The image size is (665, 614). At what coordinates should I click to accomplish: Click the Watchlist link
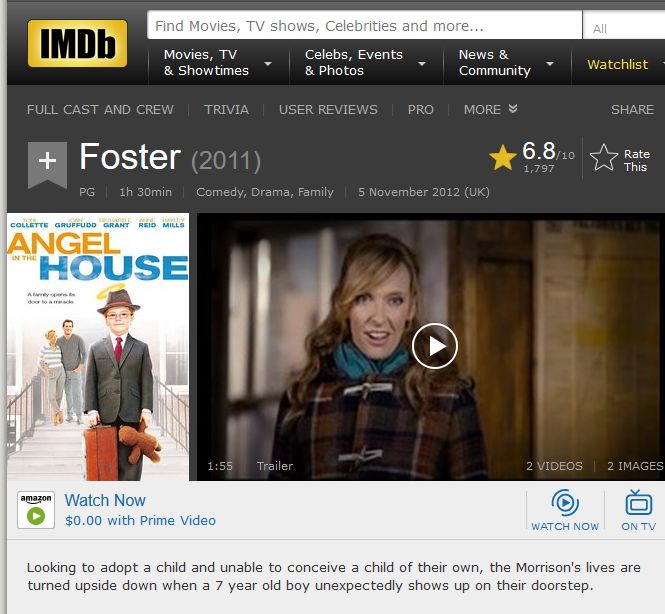[618, 64]
